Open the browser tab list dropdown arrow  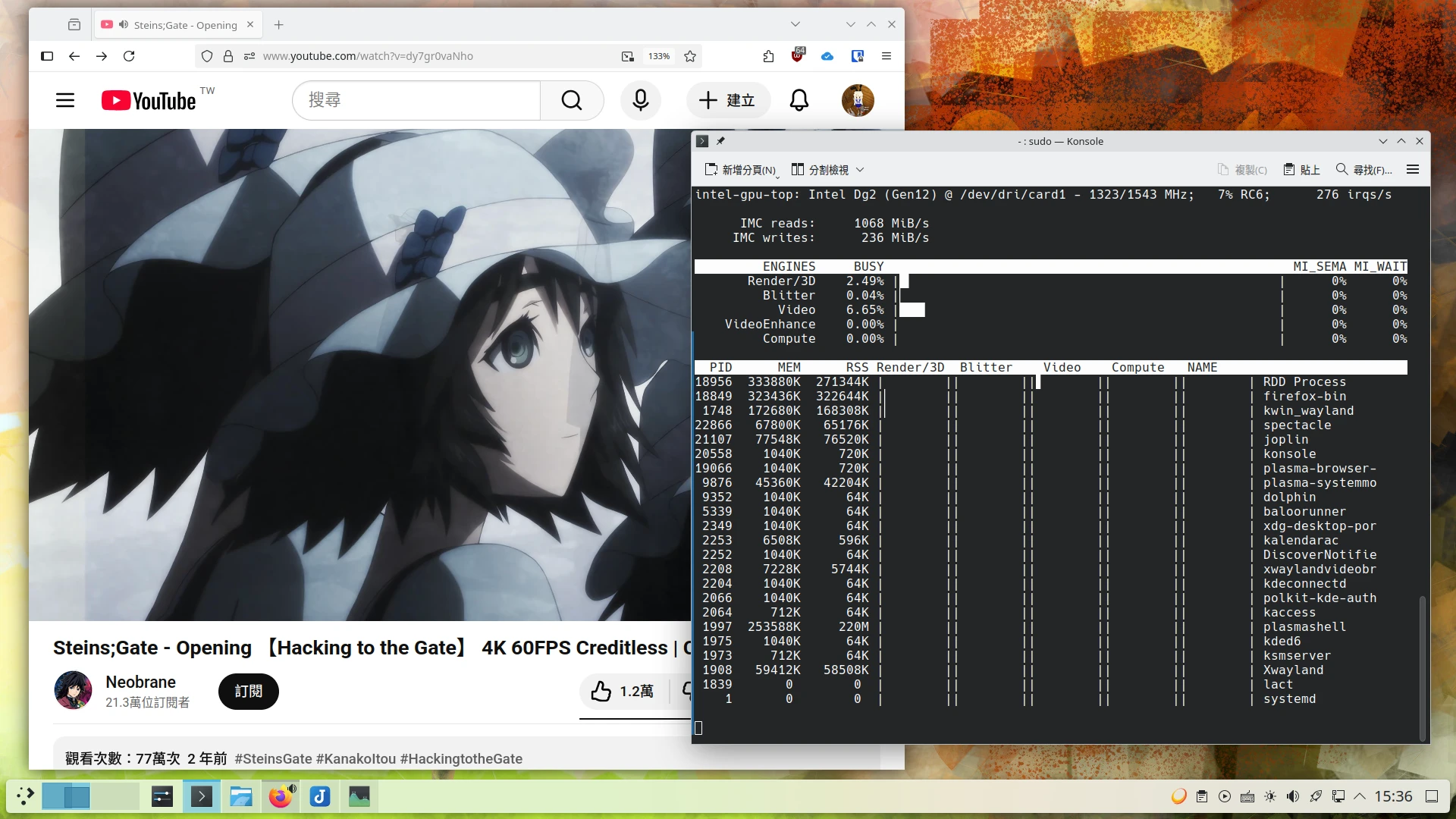pyautogui.click(x=795, y=24)
